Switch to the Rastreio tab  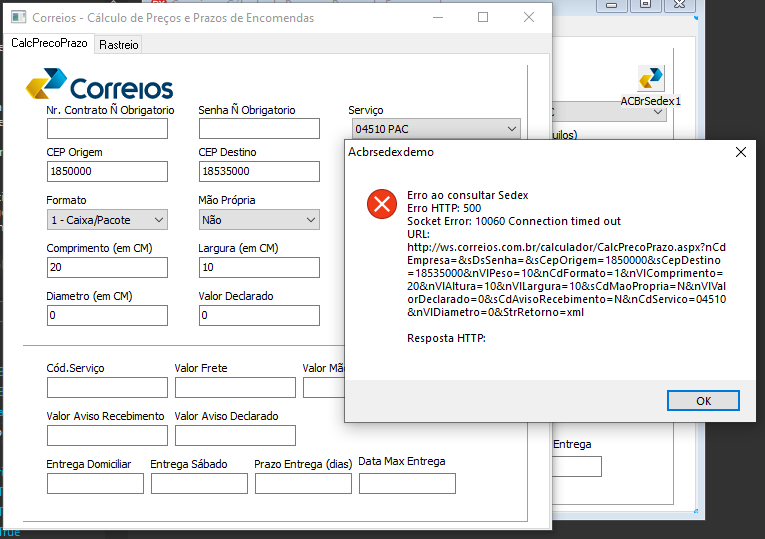coord(119,45)
